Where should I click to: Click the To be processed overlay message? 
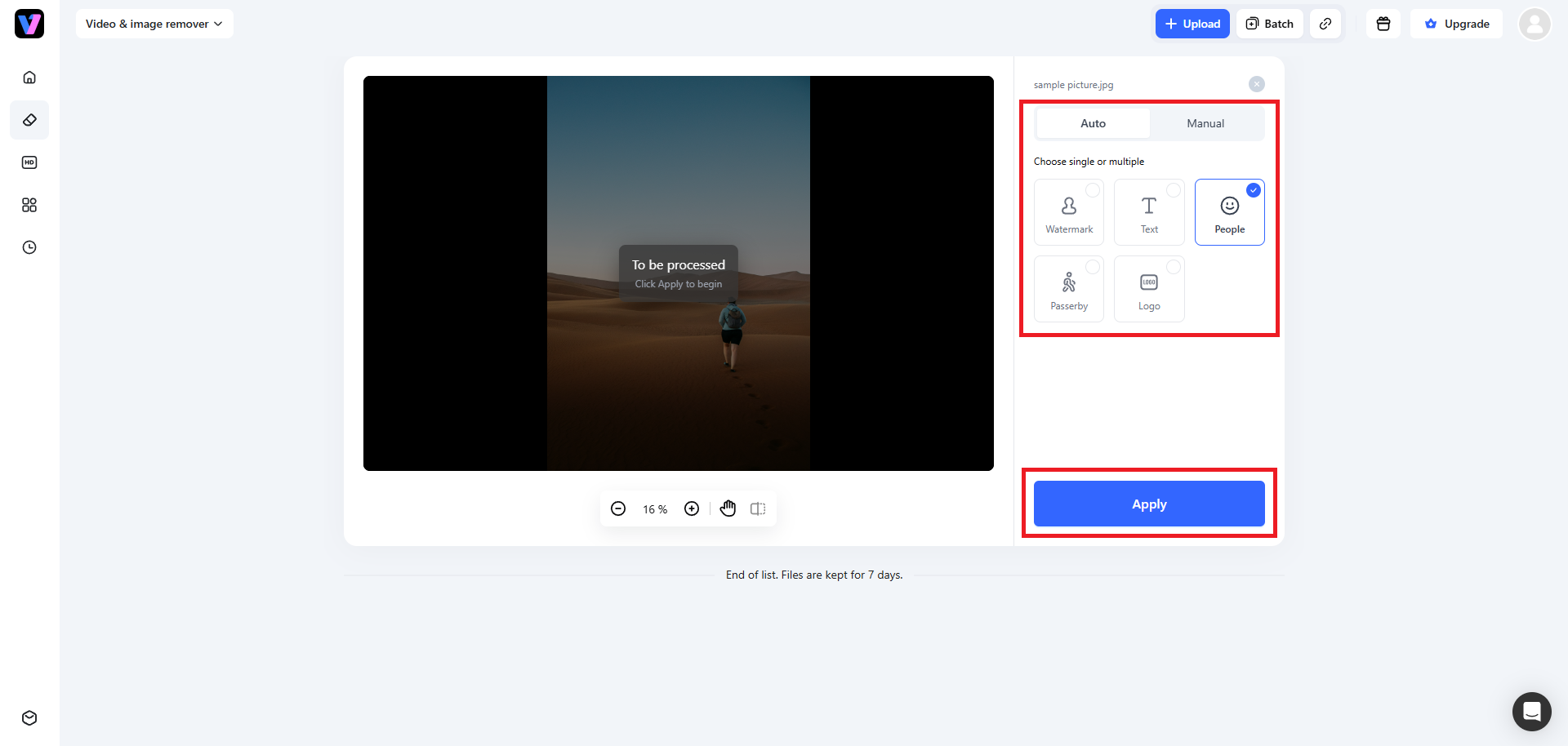pos(679,273)
